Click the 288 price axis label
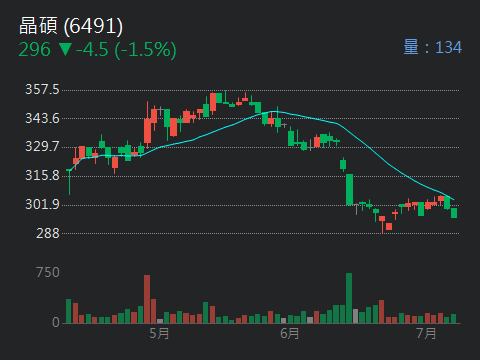This screenshot has height=360, width=480. click(x=48, y=233)
